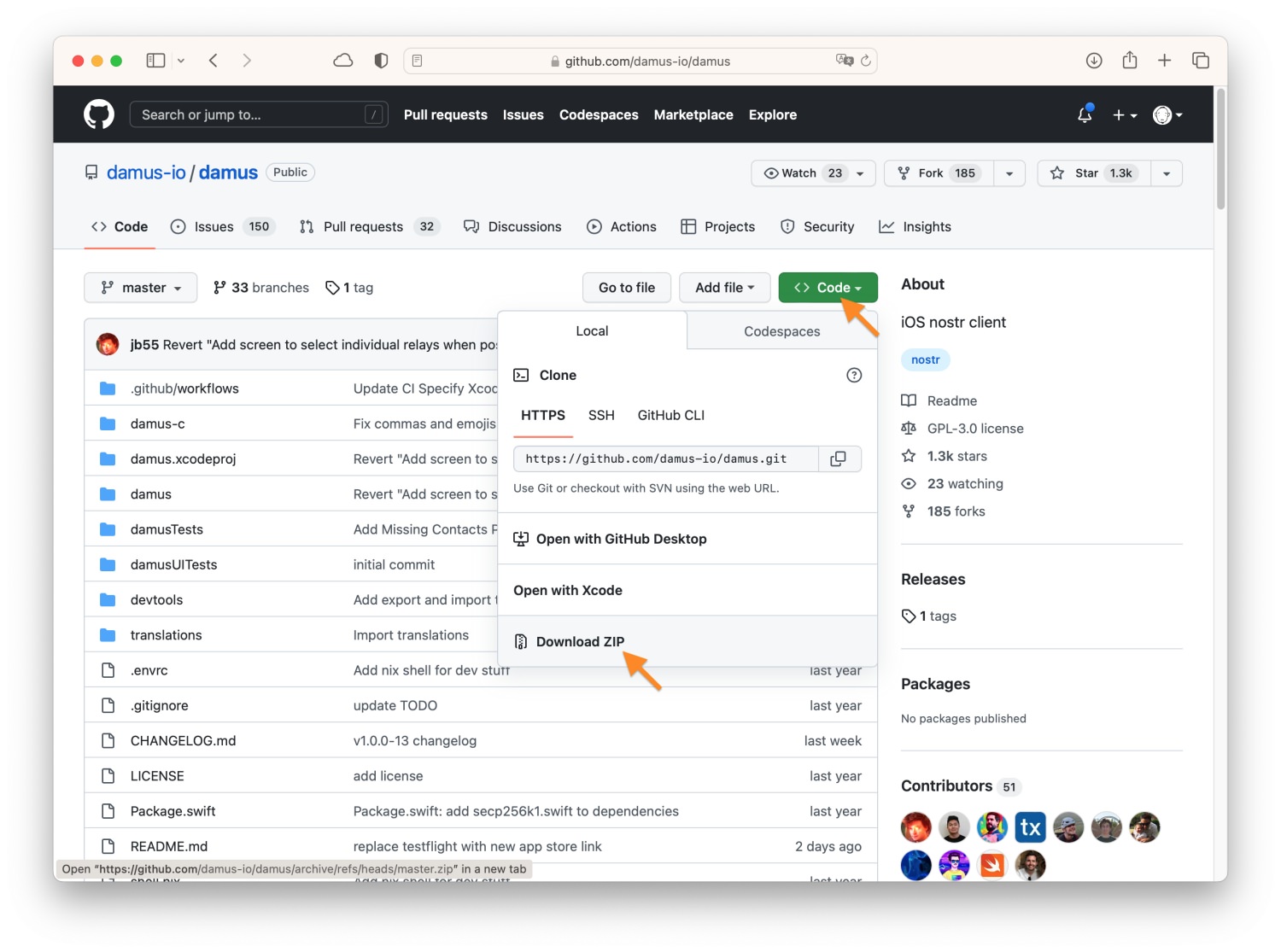Open the GPL-3.0 license link
Image resolution: width=1281 pixels, height=952 pixels.
[x=962, y=429]
